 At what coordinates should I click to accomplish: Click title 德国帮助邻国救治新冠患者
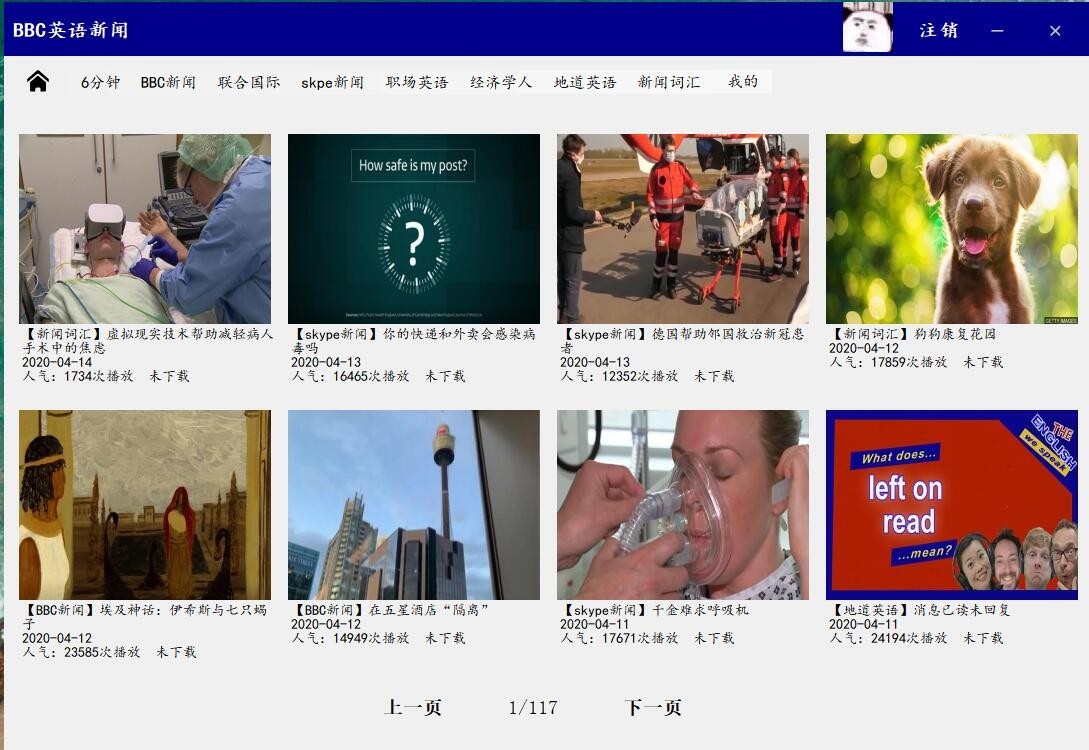coord(682,341)
